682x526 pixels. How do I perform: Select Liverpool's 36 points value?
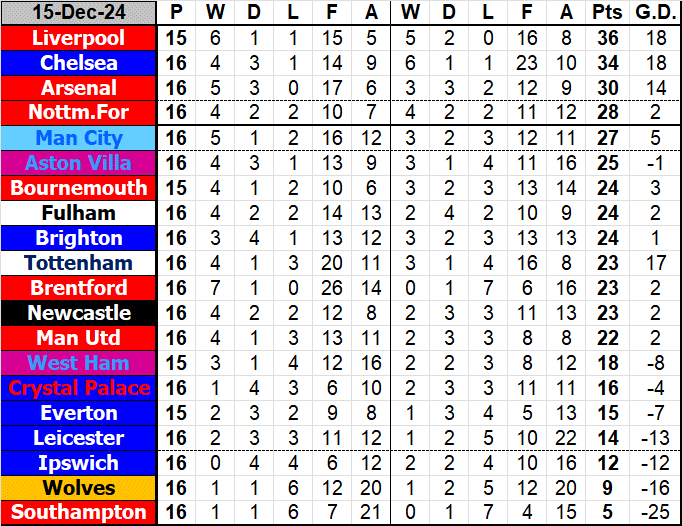pyautogui.click(x=605, y=38)
